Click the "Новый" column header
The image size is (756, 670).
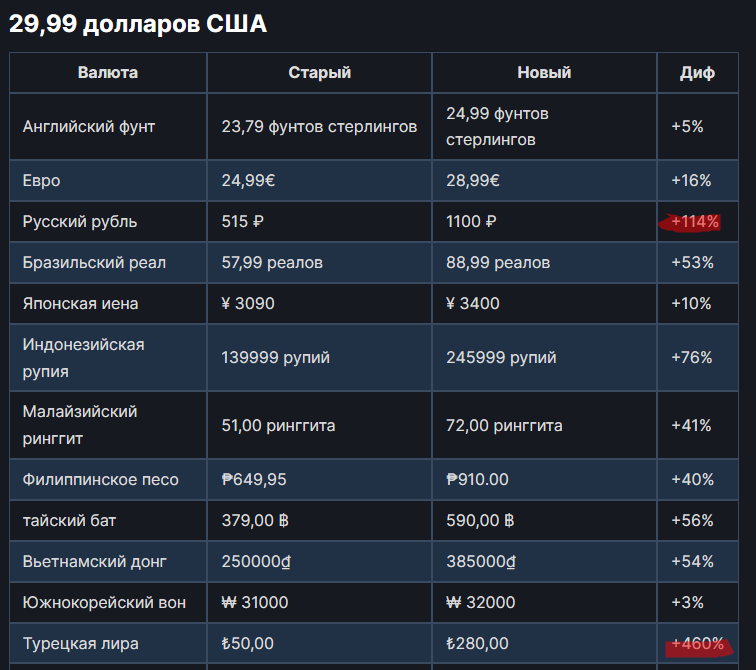pyautogui.click(x=544, y=72)
